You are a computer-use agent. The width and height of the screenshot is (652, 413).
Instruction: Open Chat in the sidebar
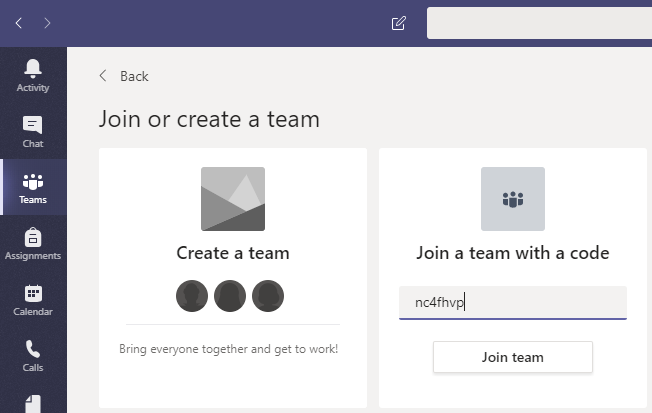click(33, 125)
